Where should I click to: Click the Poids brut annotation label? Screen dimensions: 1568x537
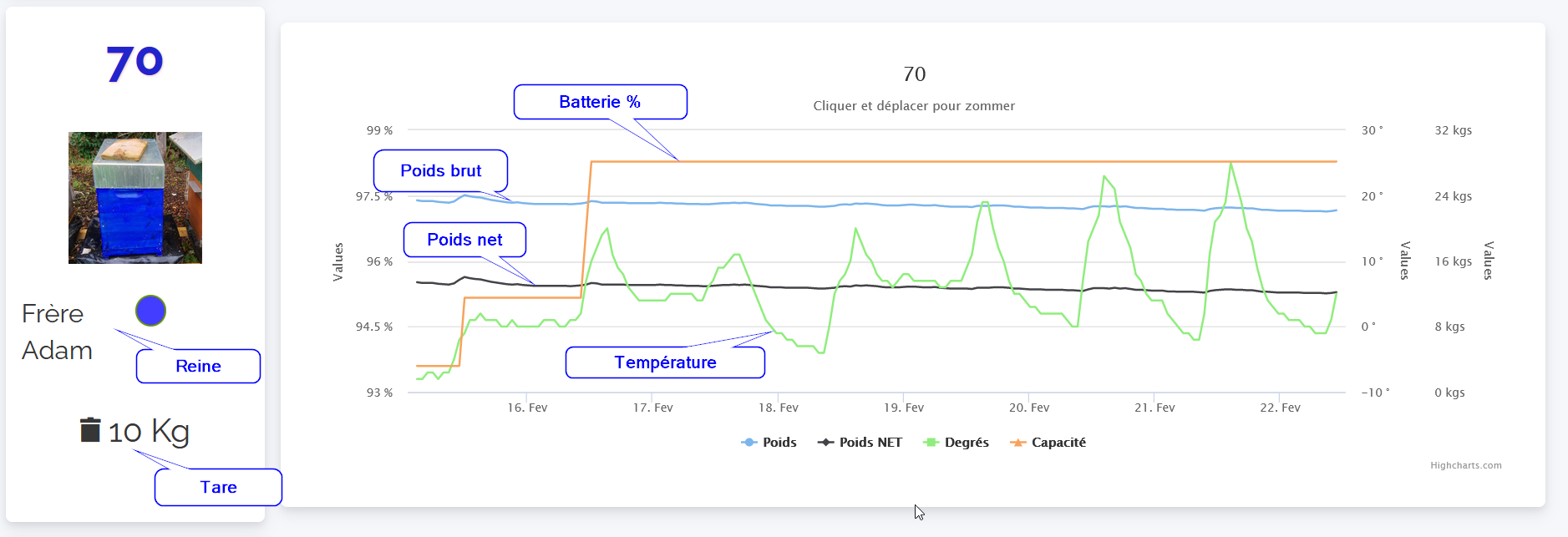click(440, 171)
